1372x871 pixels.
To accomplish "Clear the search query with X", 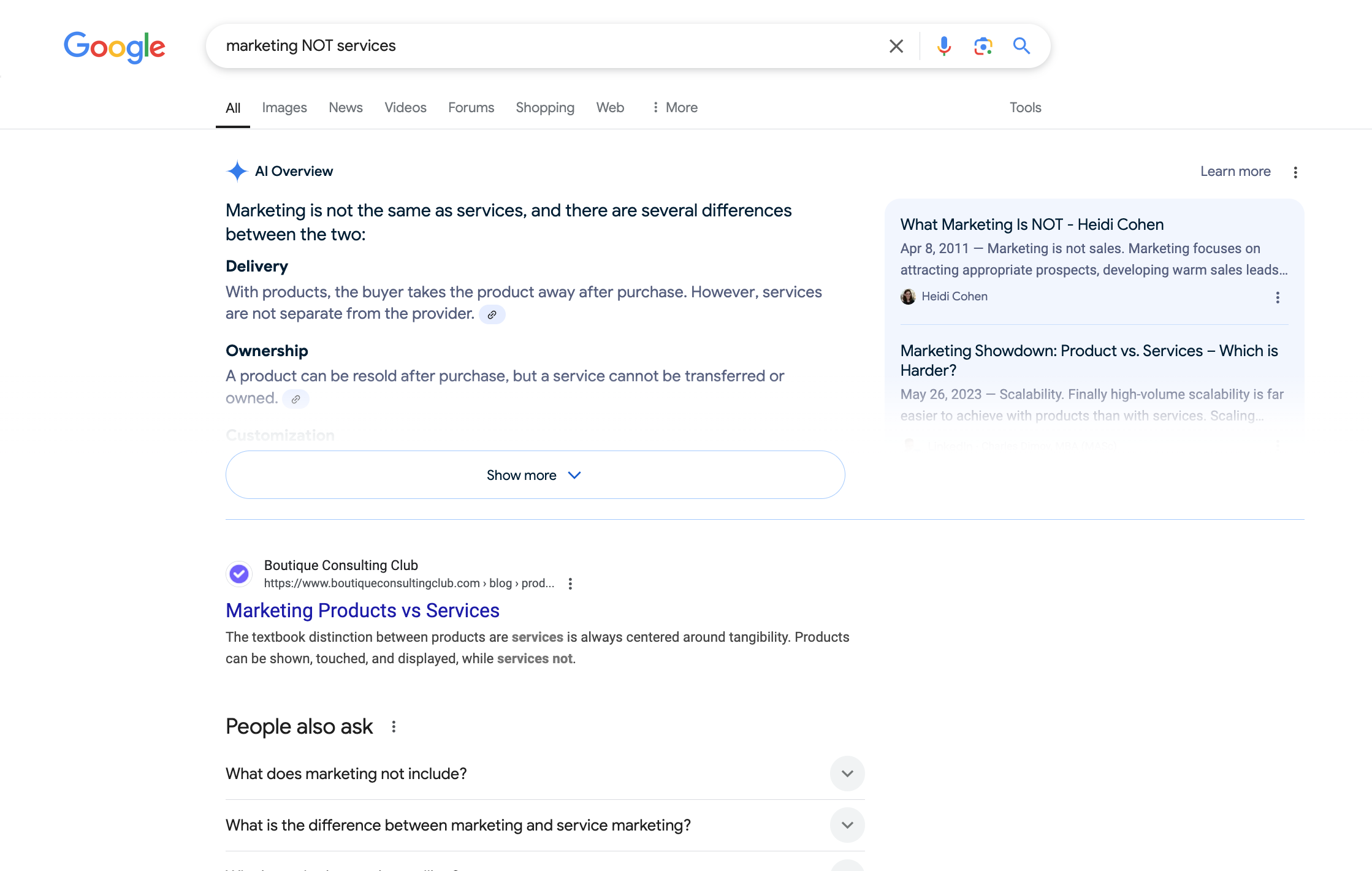I will 896,46.
